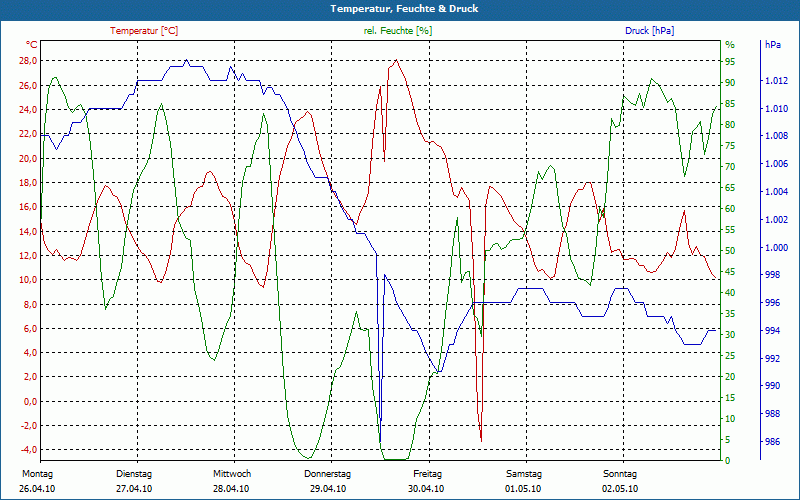This screenshot has width=800, height=500.
Task: Select the blue 'Druck [hPa]' legend label
Action: pyautogui.click(x=649, y=31)
